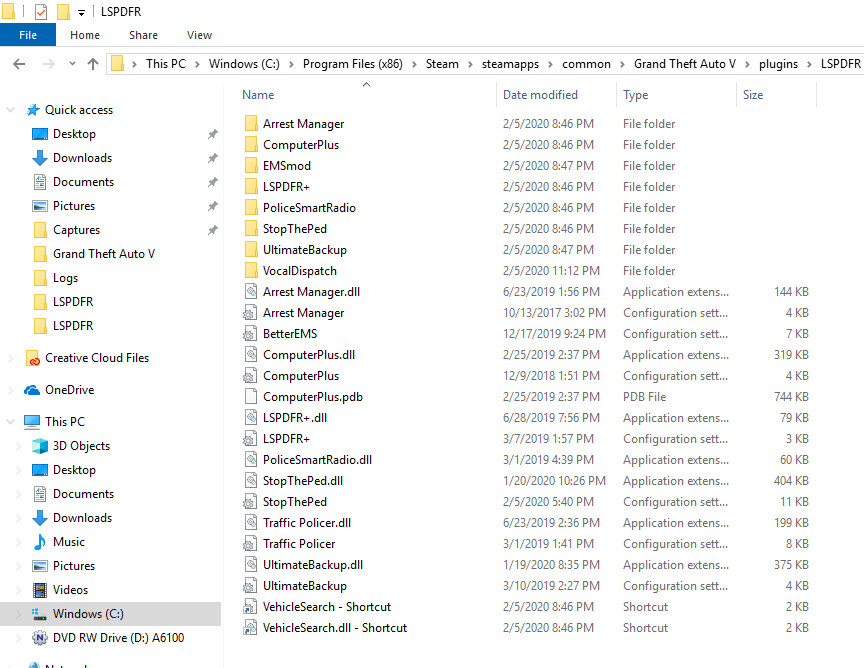Open Logs folder in Quick access
This screenshot has width=864, height=668.
click(x=65, y=278)
